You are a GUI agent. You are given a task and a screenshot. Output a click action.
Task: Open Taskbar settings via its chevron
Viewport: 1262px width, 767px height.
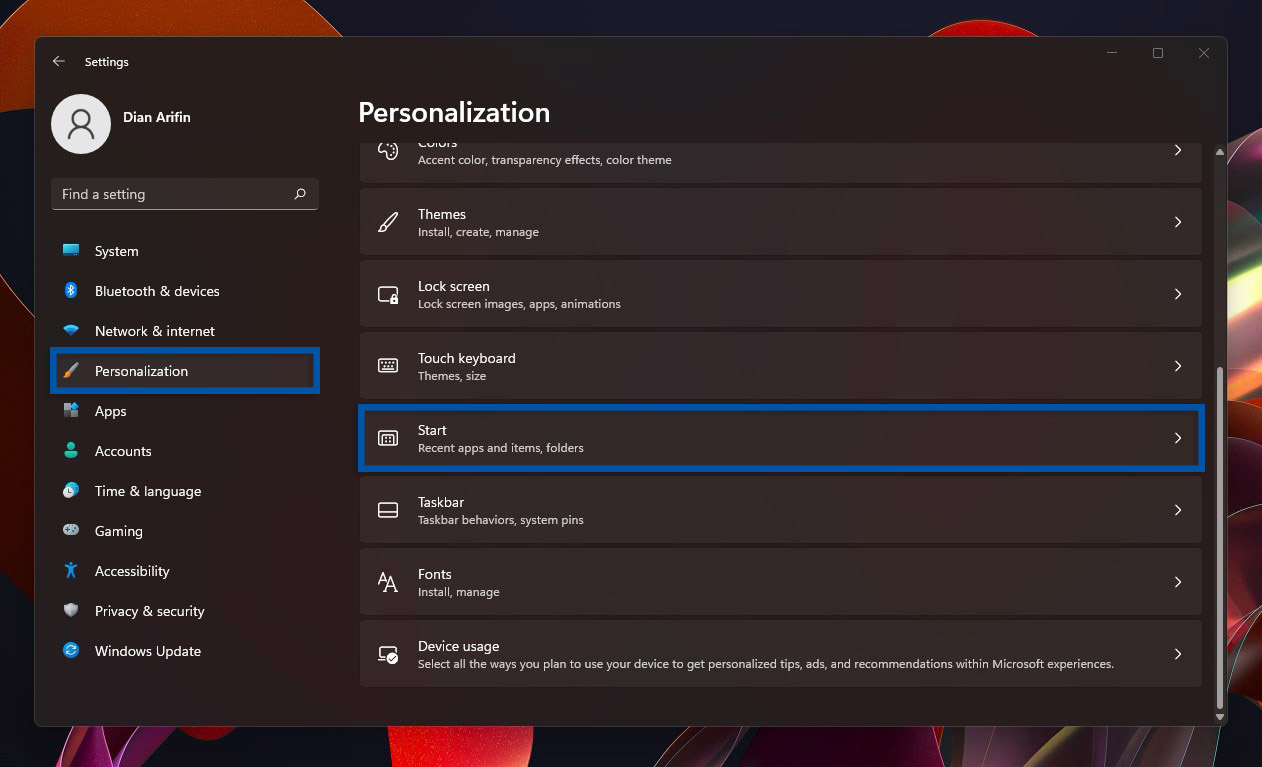click(x=1178, y=509)
